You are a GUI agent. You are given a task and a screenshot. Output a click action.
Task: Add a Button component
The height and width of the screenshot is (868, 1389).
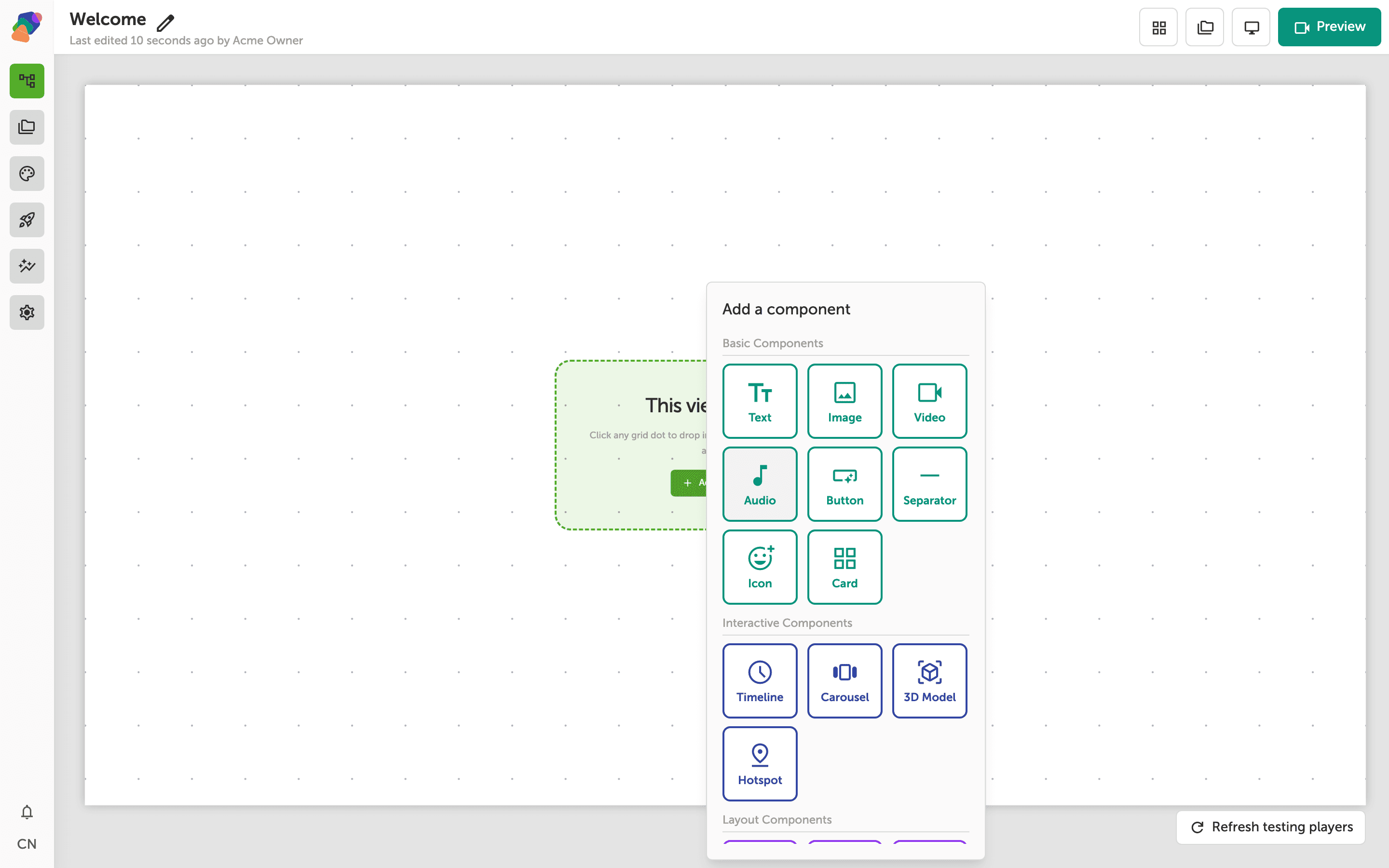coord(844,484)
